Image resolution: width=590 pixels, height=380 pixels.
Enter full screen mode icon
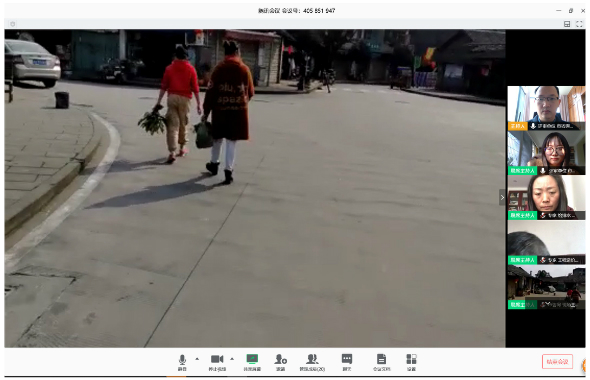[579, 24]
